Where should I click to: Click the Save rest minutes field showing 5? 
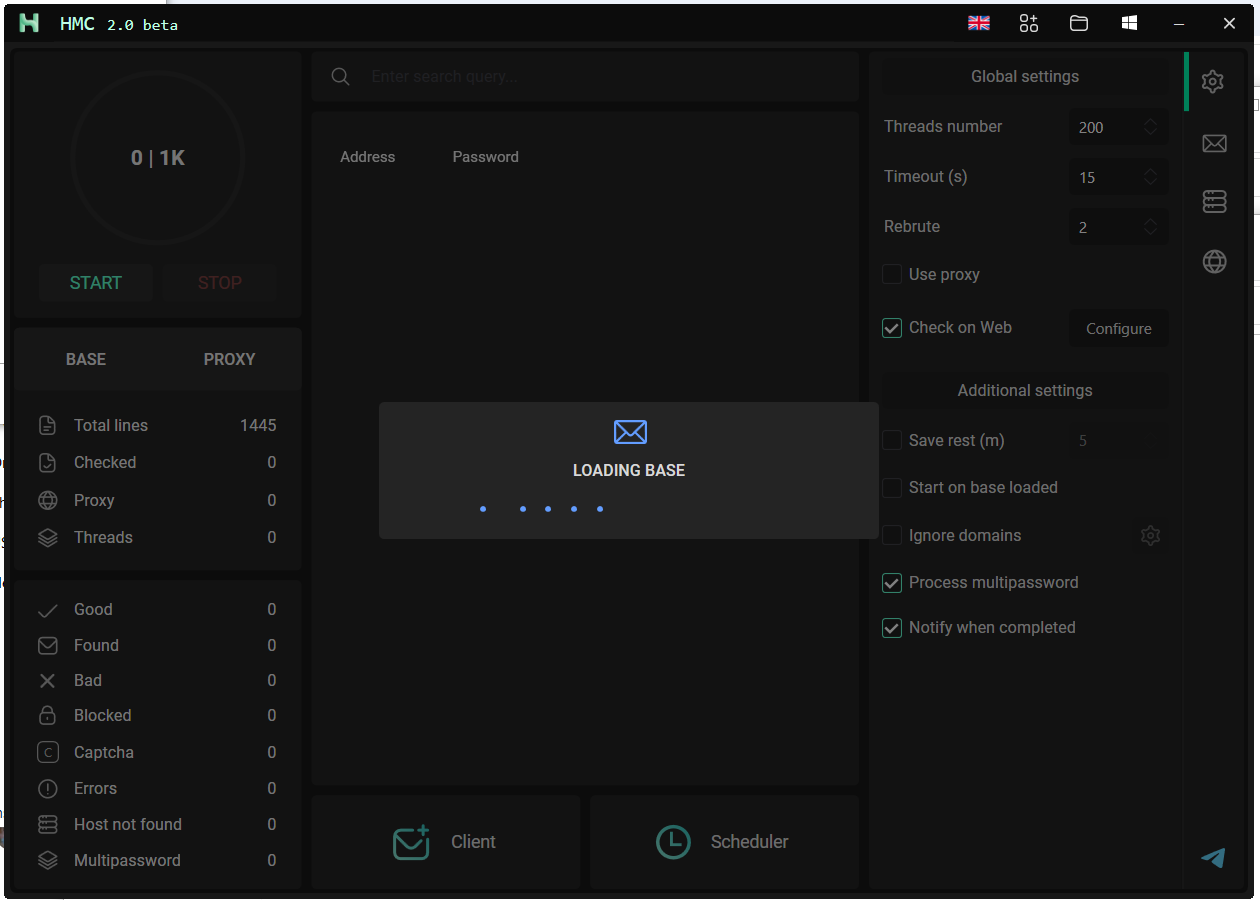(1118, 440)
